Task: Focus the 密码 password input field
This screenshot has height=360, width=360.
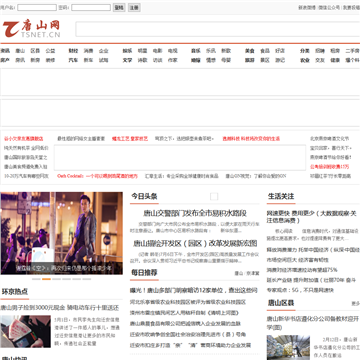Action: 91,7
